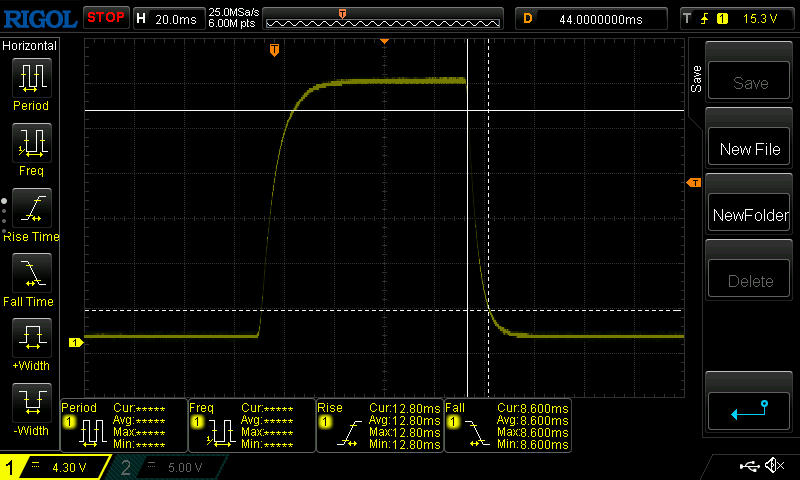
Task: Click the orange trigger level marker
Action: pos(693,182)
